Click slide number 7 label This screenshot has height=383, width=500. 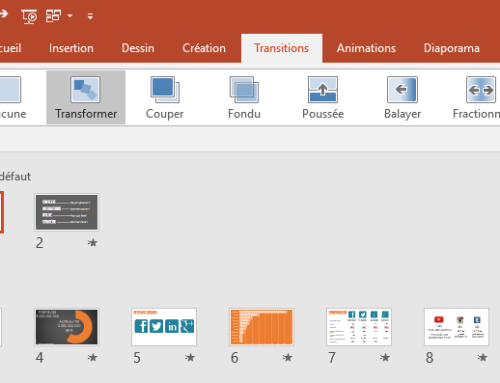tap(332, 358)
